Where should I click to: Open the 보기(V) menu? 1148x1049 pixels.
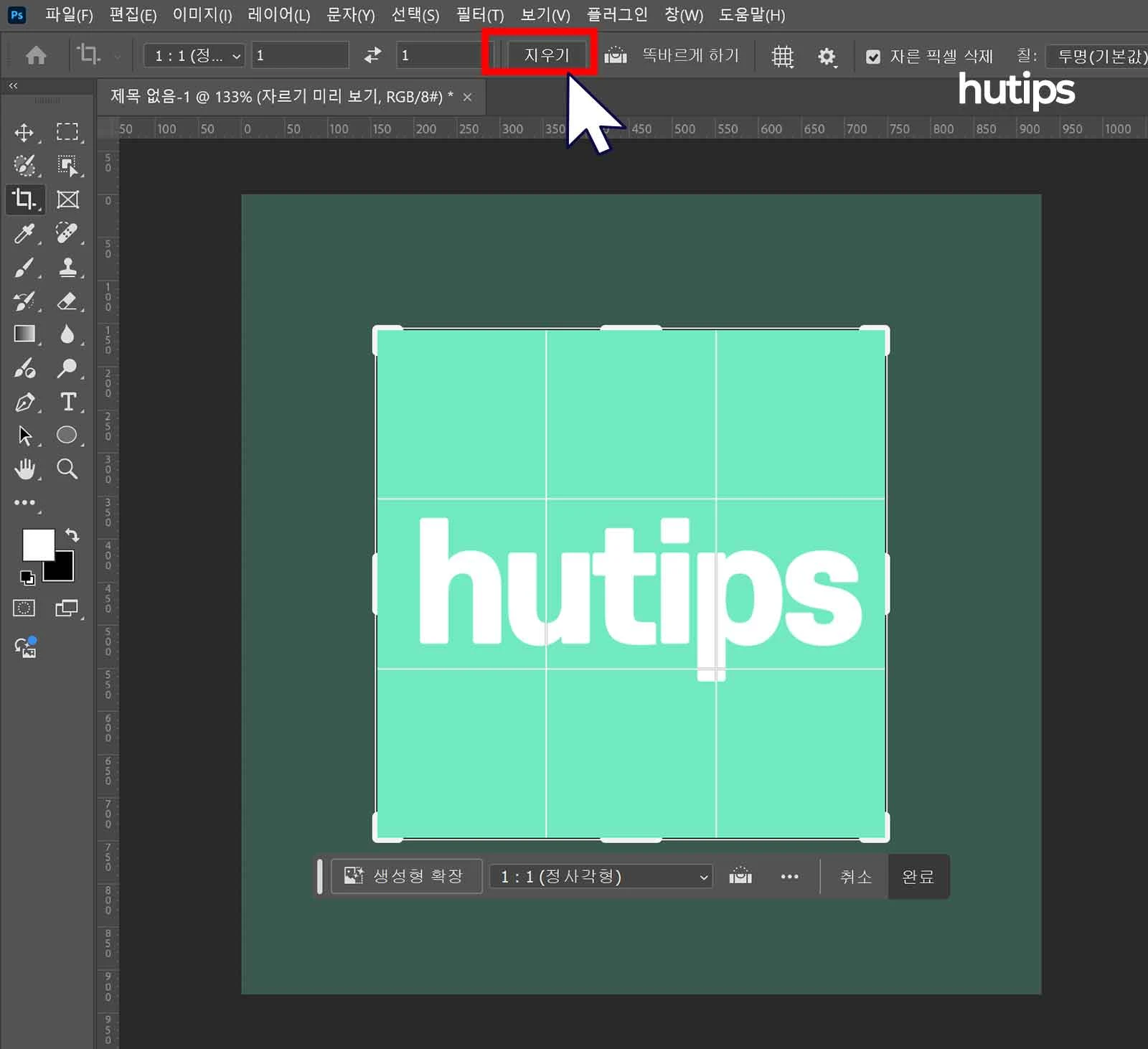click(x=545, y=15)
